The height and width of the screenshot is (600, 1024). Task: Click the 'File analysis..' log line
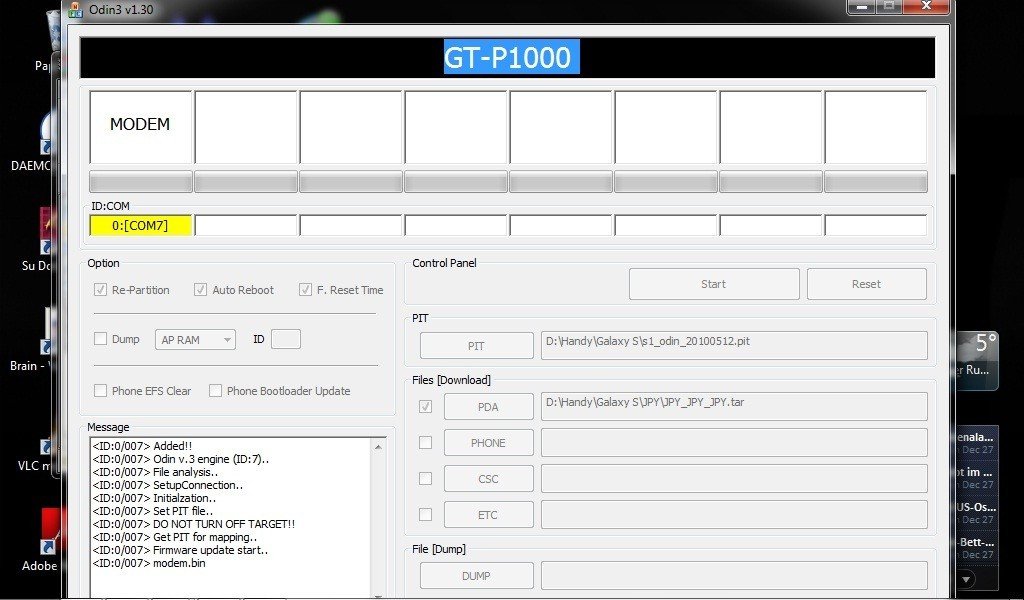coord(155,472)
